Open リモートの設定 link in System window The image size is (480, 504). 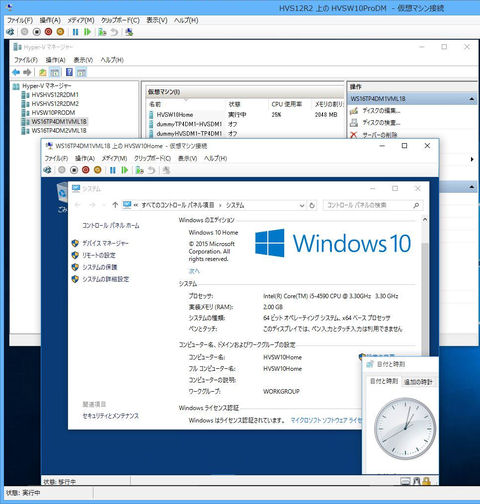99,255
